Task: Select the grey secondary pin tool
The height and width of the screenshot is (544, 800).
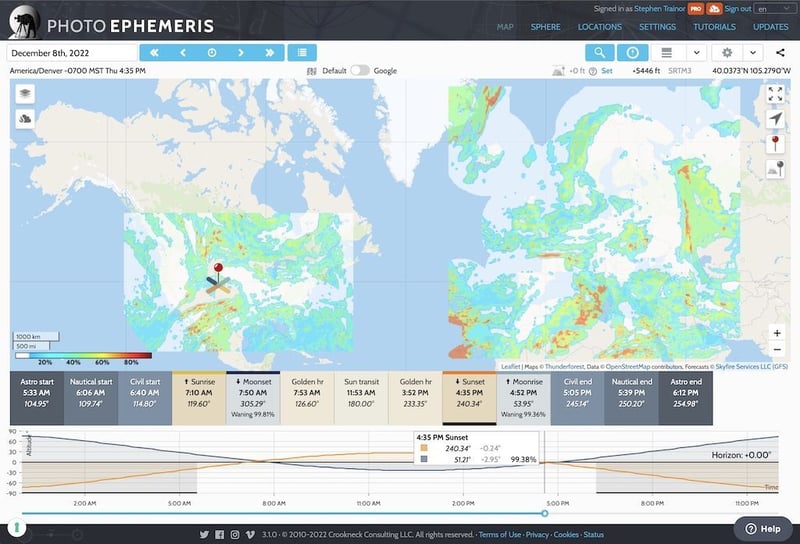Action: point(776,169)
